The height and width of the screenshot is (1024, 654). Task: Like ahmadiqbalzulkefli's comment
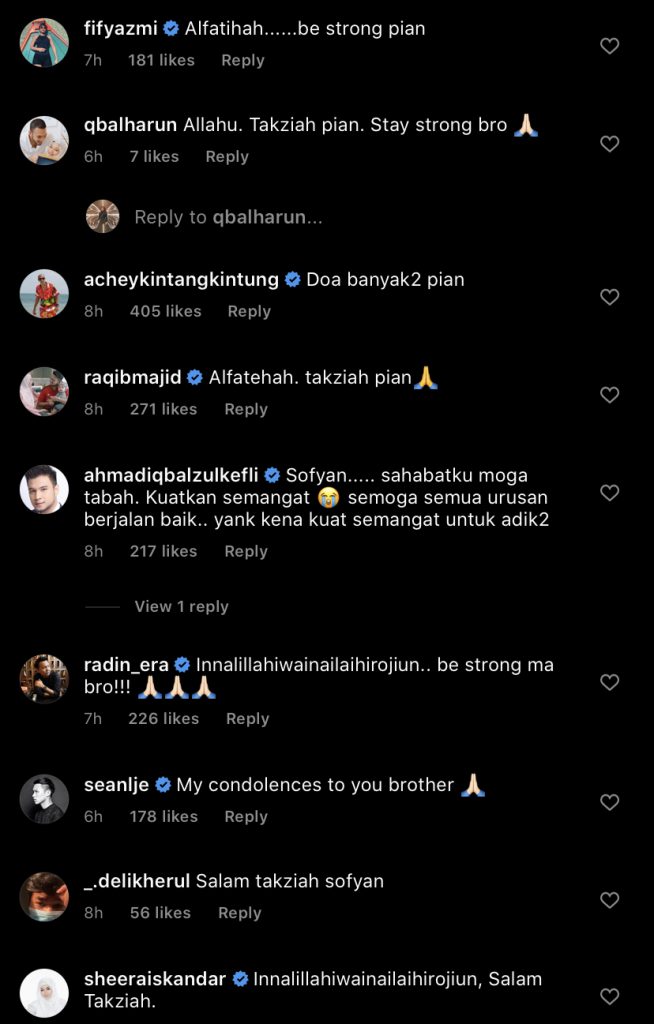(x=609, y=493)
